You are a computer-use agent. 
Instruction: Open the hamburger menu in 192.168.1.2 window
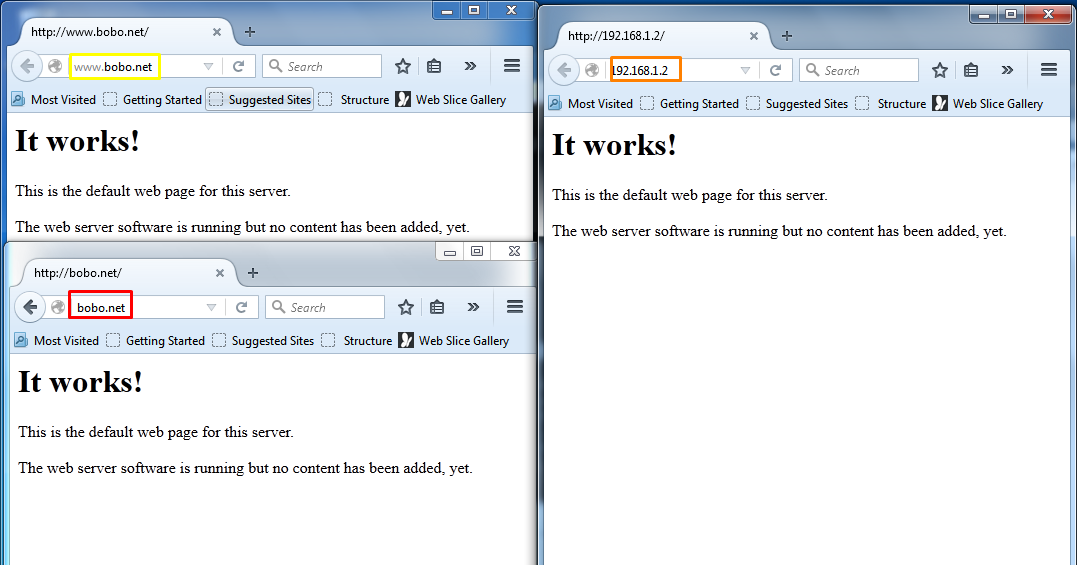click(x=1049, y=70)
